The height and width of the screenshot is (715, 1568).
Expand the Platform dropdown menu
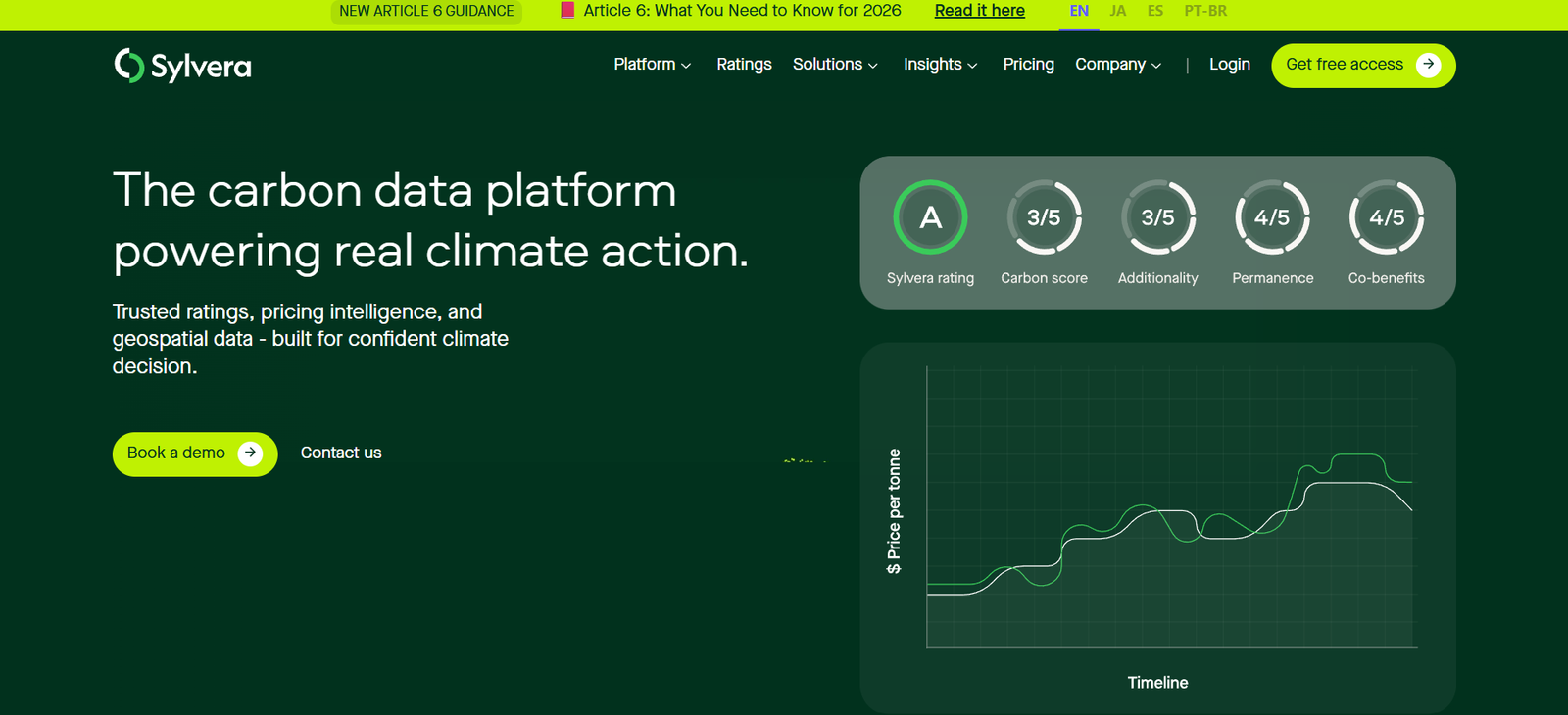coord(652,65)
